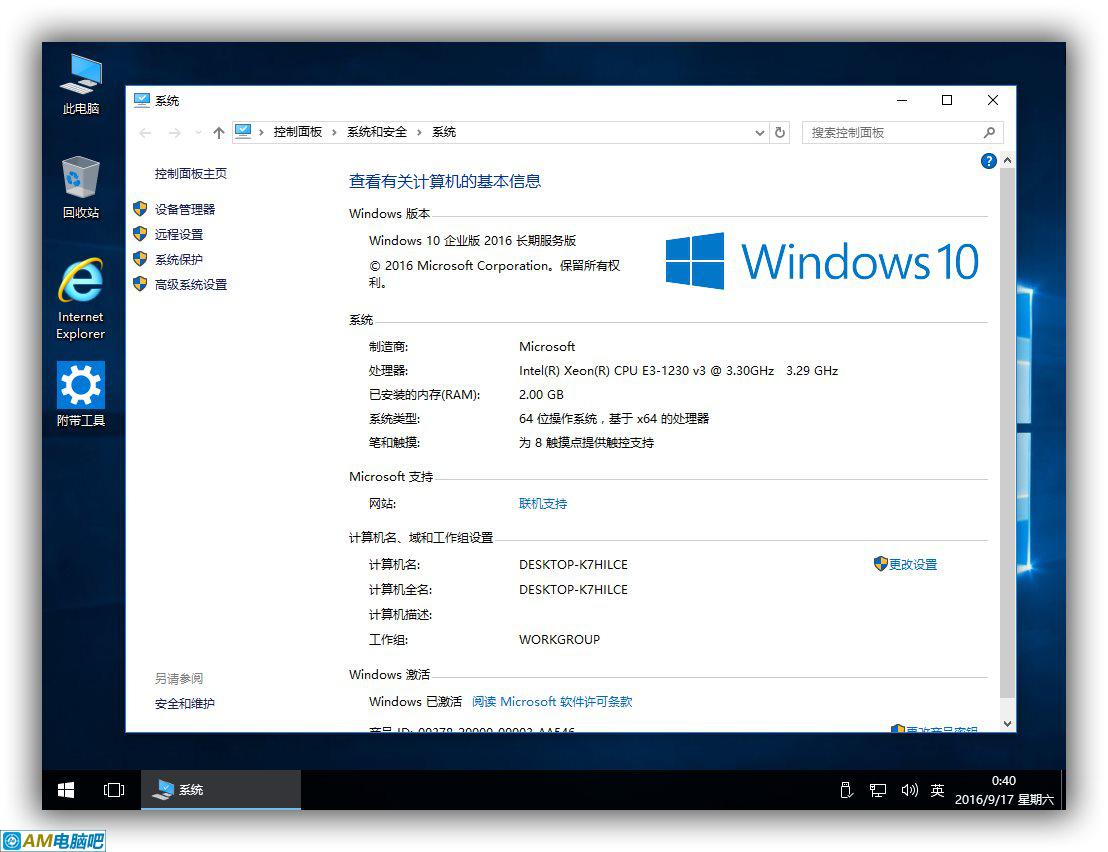Open the 此电脑 desktop icon

tap(81, 83)
